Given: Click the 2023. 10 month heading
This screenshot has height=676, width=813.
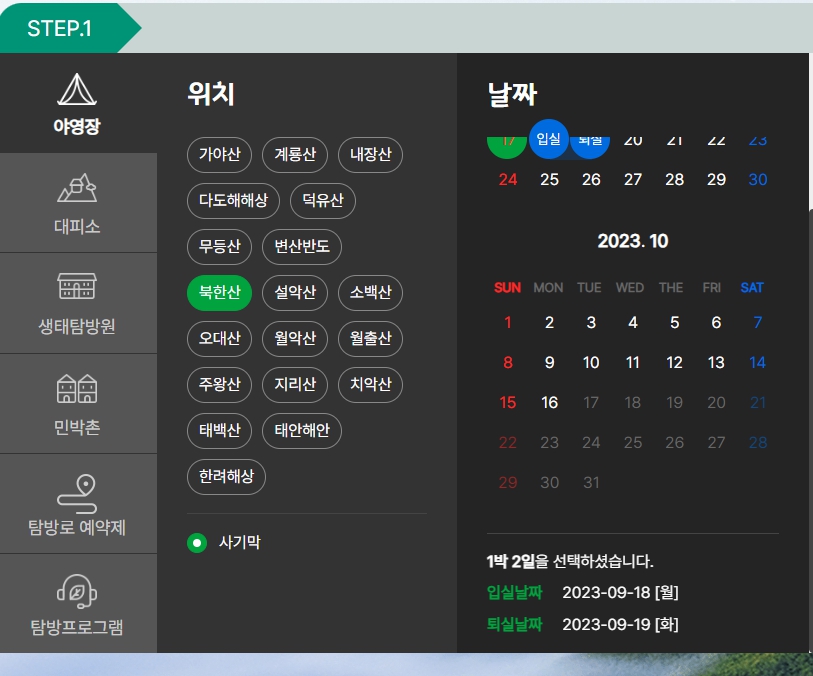Looking at the screenshot, I should tap(633, 241).
